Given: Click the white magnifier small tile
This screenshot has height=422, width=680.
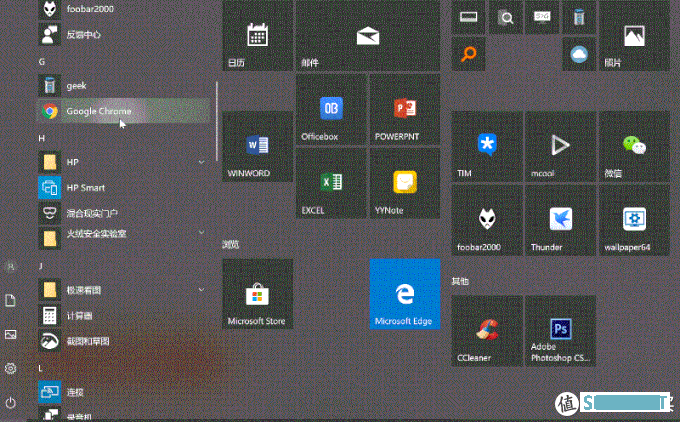Looking at the screenshot, I should point(506,17).
